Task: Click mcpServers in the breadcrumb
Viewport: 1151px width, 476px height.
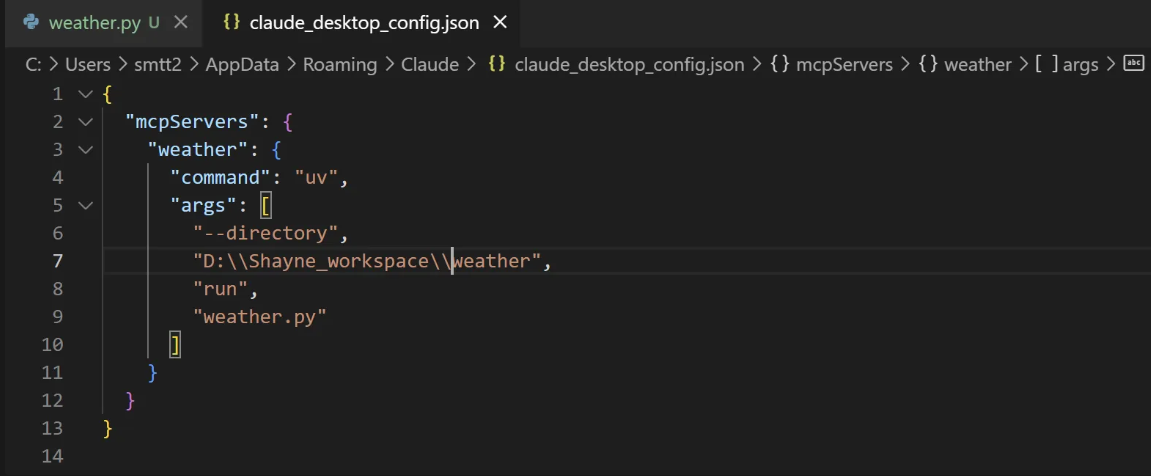Action: pos(844,65)
